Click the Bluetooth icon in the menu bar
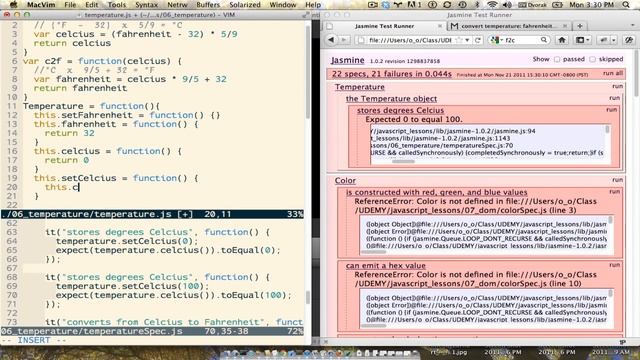The image size is (640, 360). pyautogui.click(x=477, y=5)
